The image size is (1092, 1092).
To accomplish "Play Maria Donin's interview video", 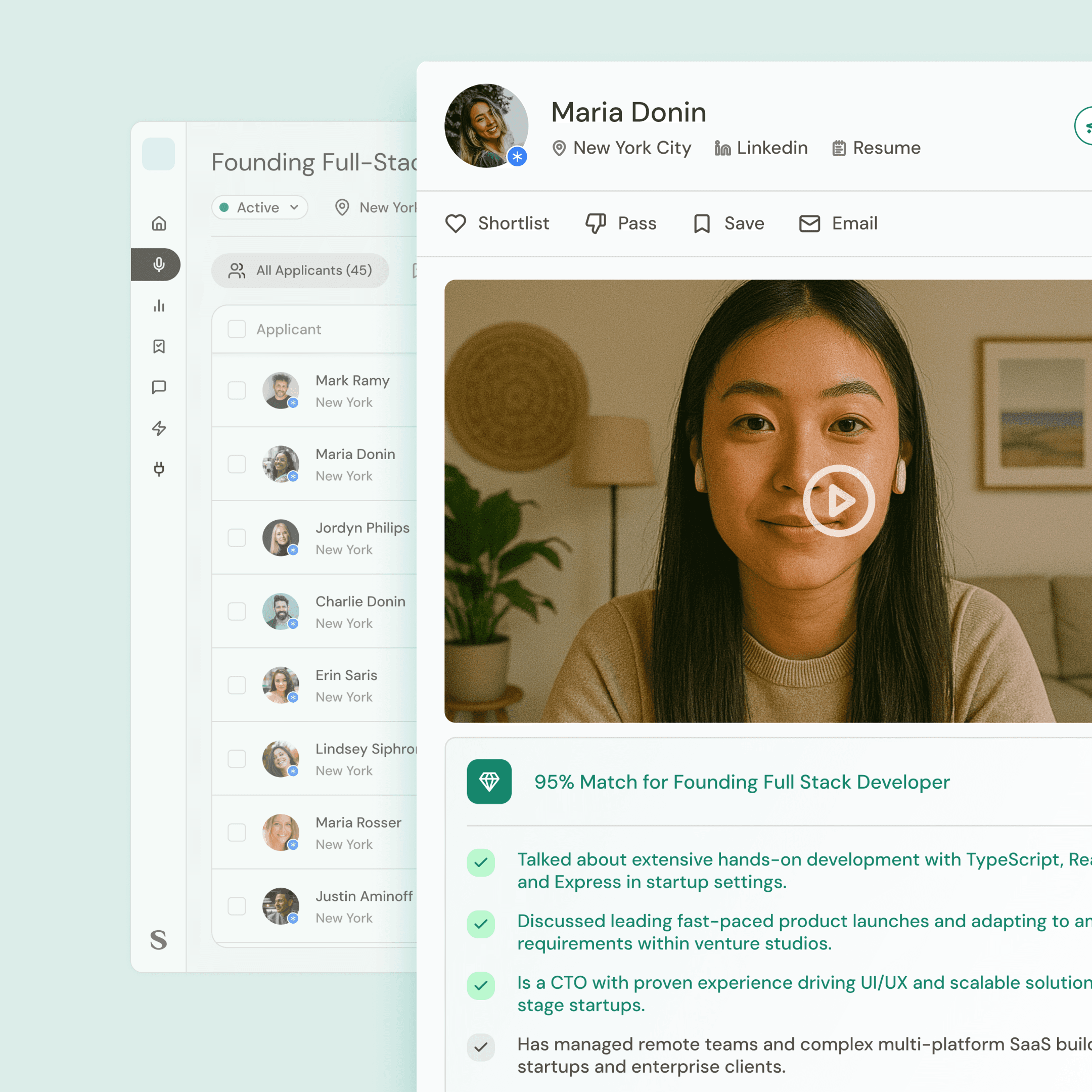I will pyautogui.click(x=839, y=501).
